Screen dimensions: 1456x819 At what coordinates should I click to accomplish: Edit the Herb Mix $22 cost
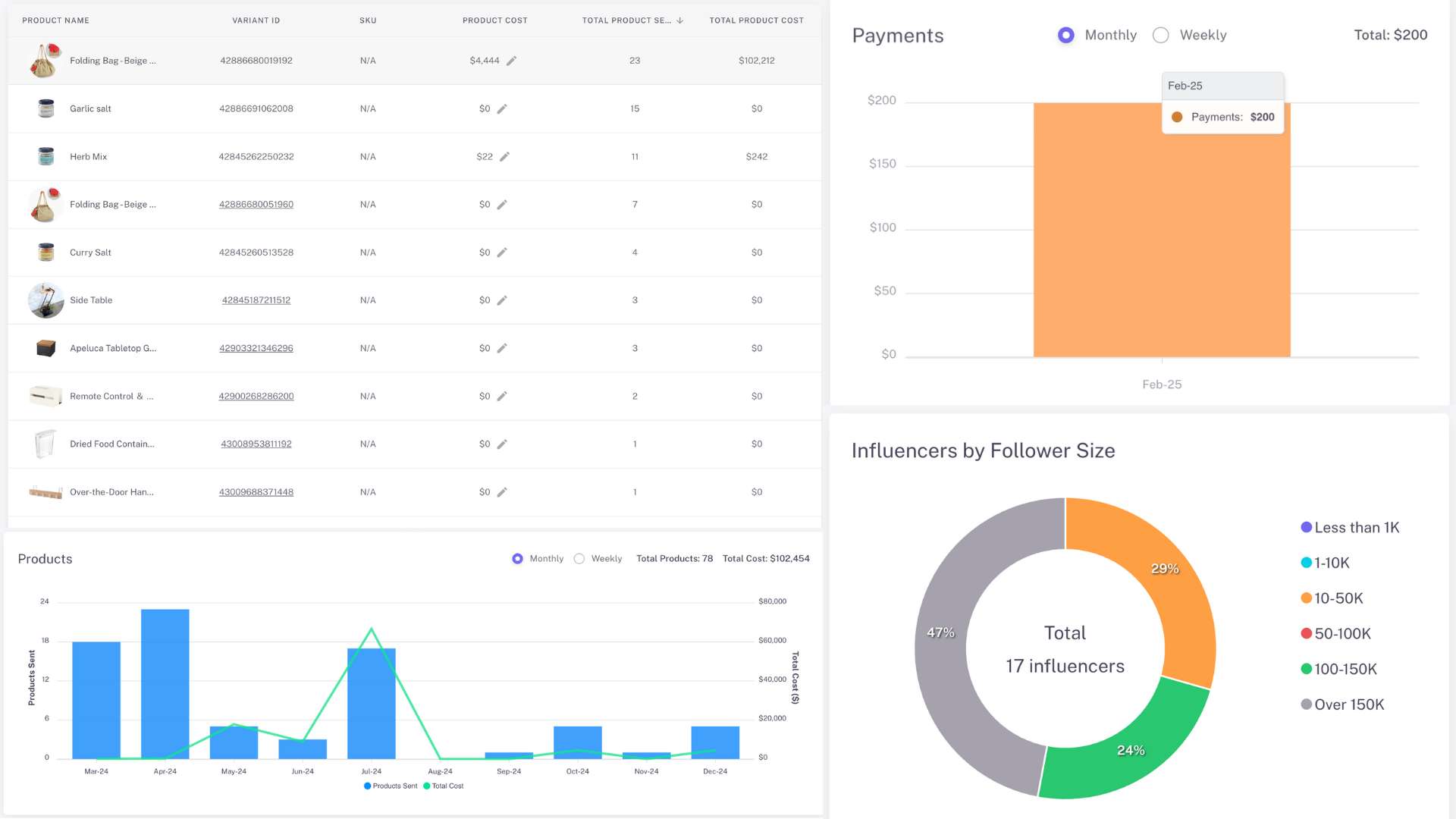[504, 157]
